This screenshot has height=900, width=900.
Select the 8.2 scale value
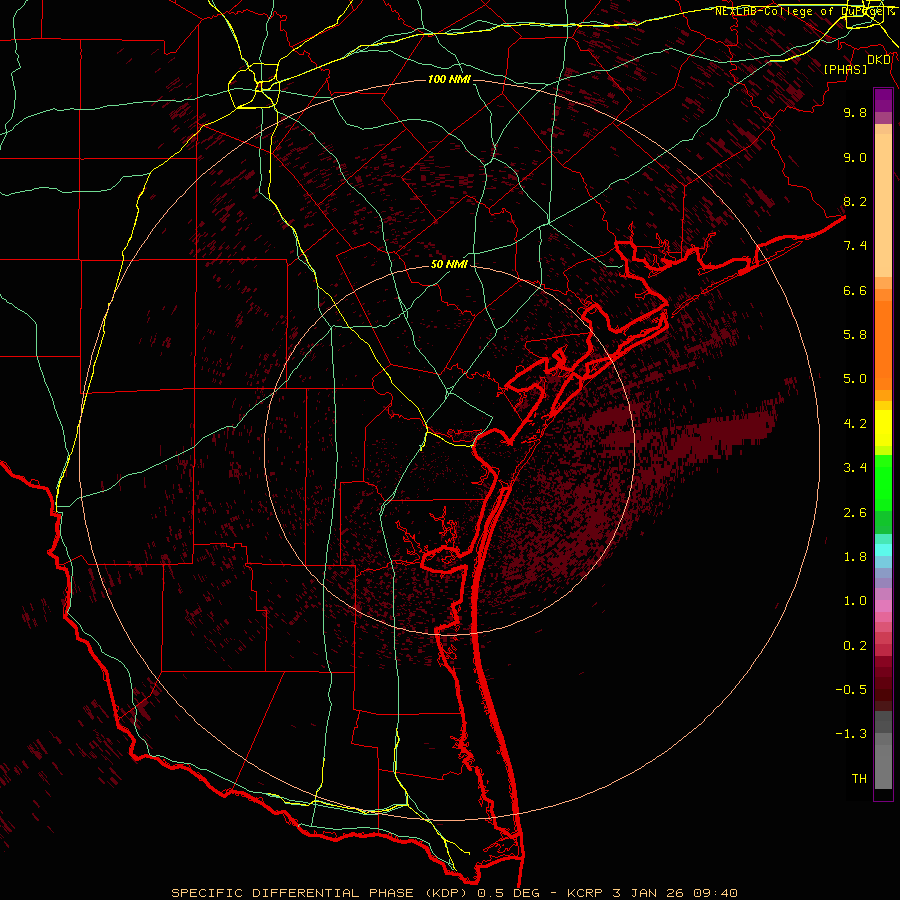click(855, 201)
